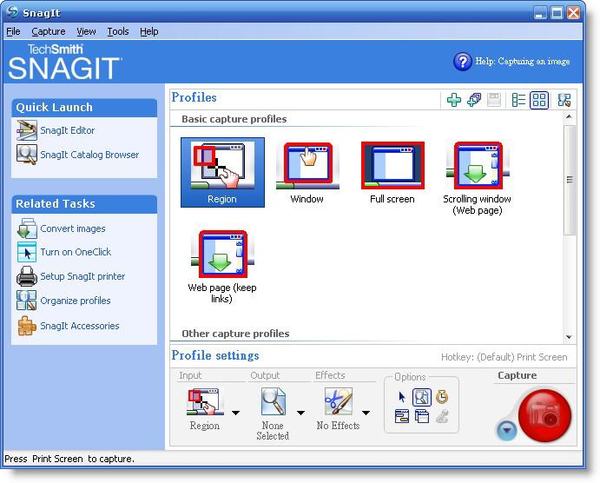
Task: Click the Quick Launch panel header
Action: [84, 108]
